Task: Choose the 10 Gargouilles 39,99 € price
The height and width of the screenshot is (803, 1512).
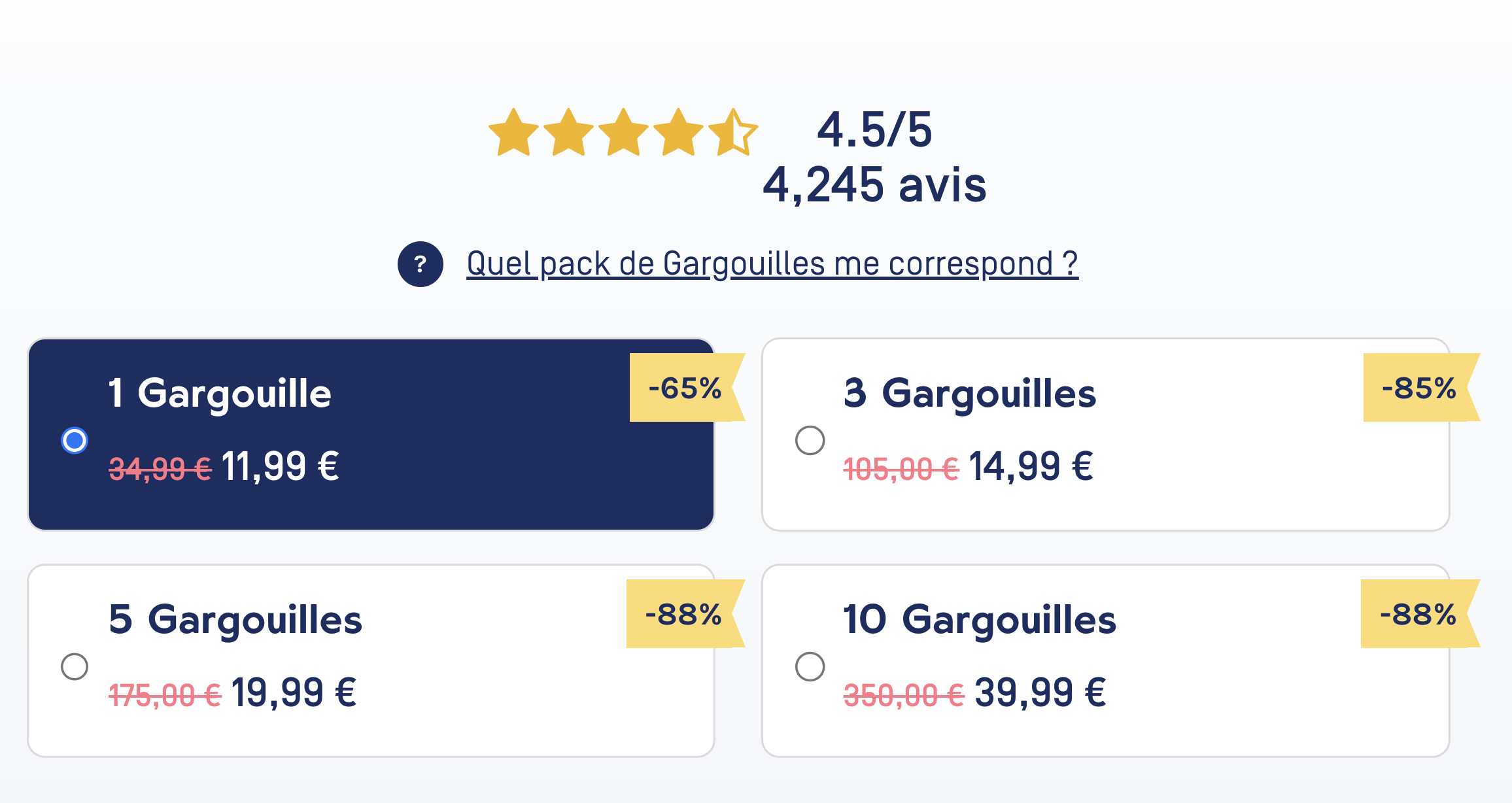Action: [x=1040, y=692]
